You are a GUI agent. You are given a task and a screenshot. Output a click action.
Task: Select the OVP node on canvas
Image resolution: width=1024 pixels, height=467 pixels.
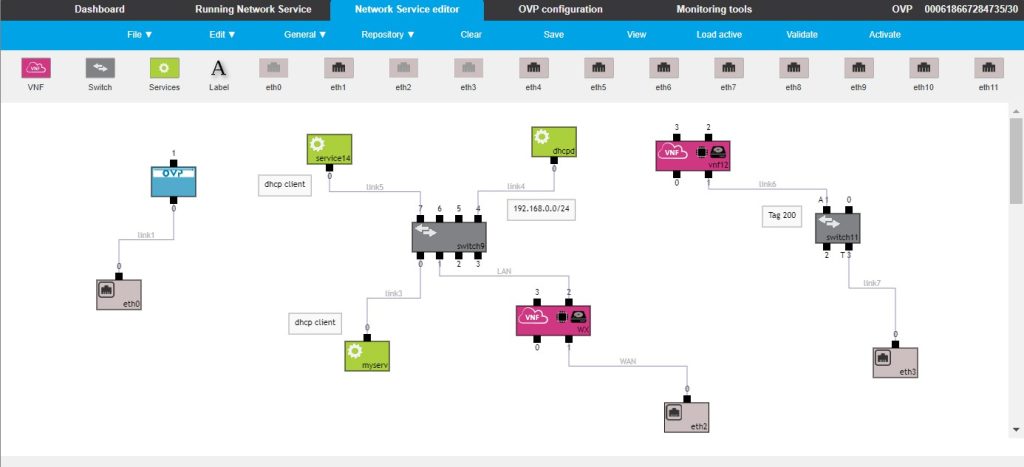(173, 182)
